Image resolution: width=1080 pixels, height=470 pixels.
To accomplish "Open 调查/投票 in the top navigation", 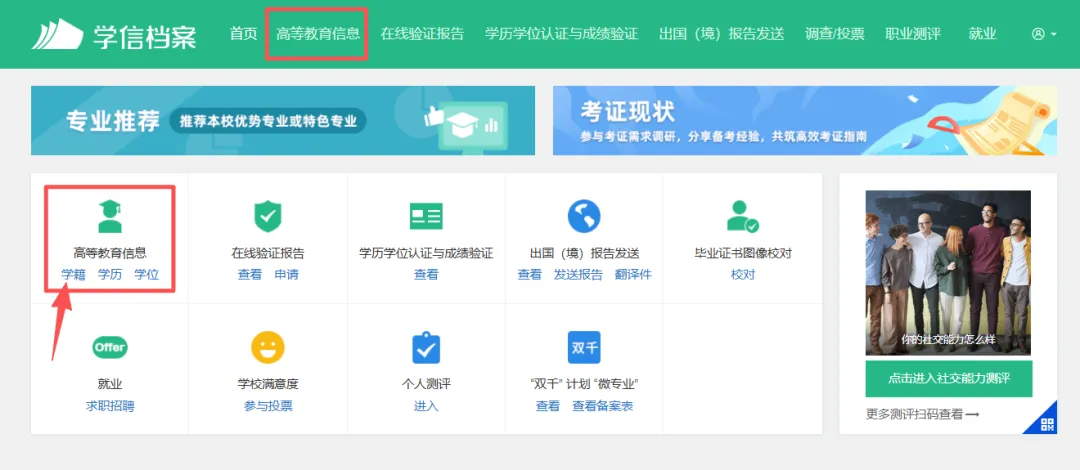I will [x=834, y=34].
